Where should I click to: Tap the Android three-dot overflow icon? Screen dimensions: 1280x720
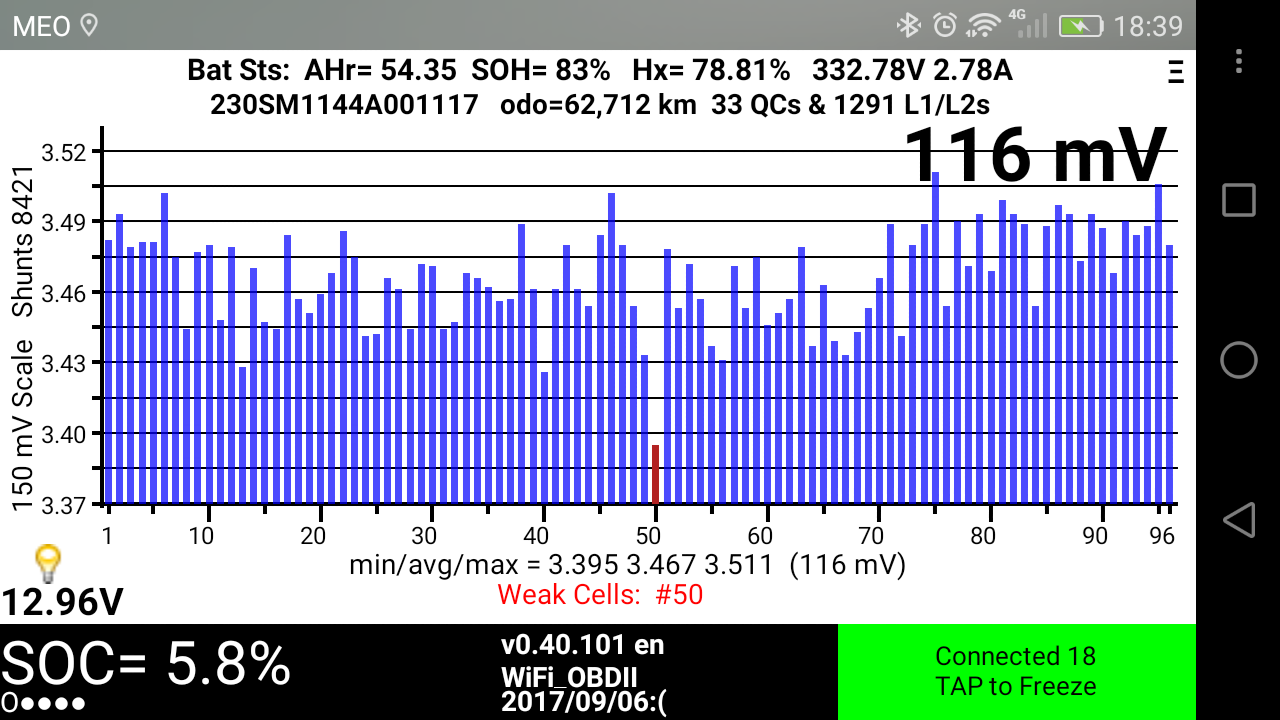click(x=1239, y=61)
